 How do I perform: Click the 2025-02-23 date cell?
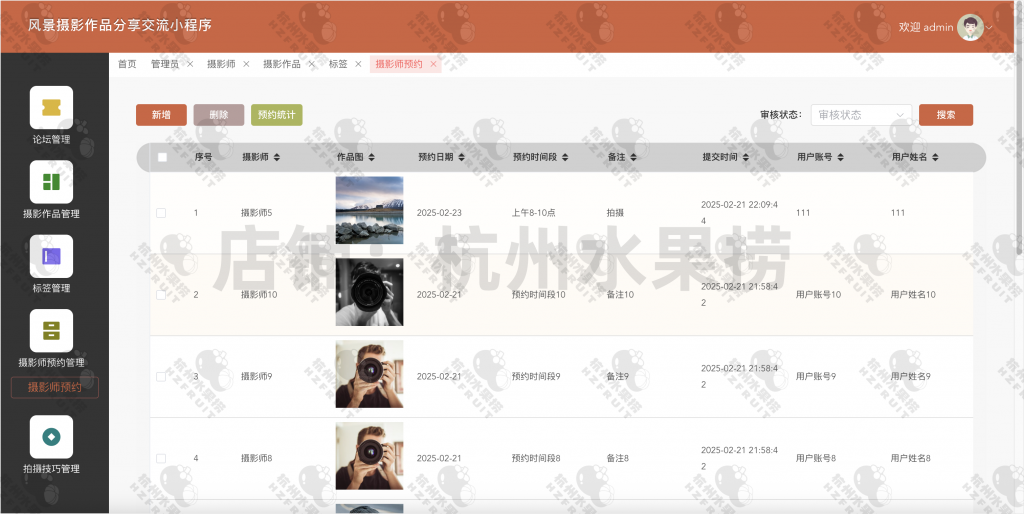[439, 213]
